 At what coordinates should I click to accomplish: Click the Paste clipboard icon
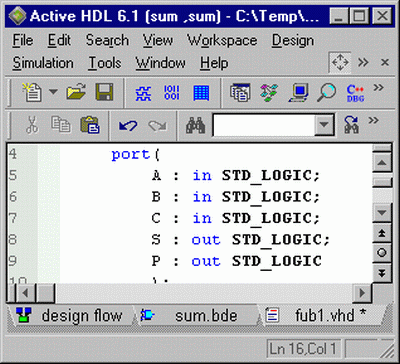pyautogui.click(x=90, y=125)
